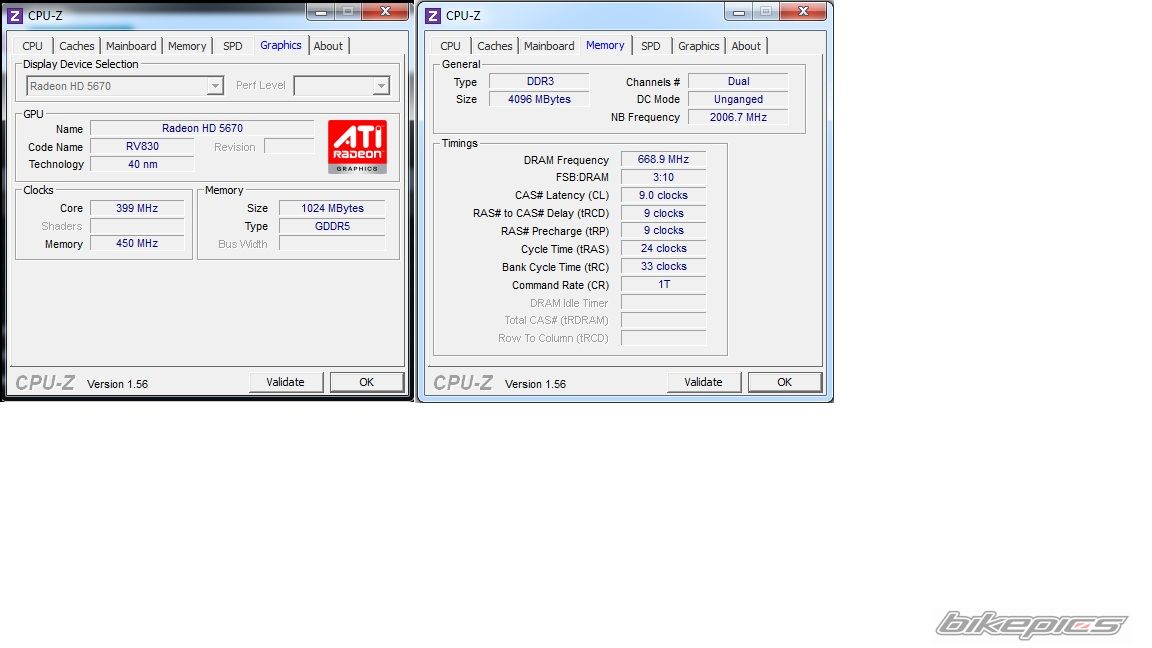1152x648 pixels.
Task: Click the empty DRAM Idle Timer field
Action: 663,302
